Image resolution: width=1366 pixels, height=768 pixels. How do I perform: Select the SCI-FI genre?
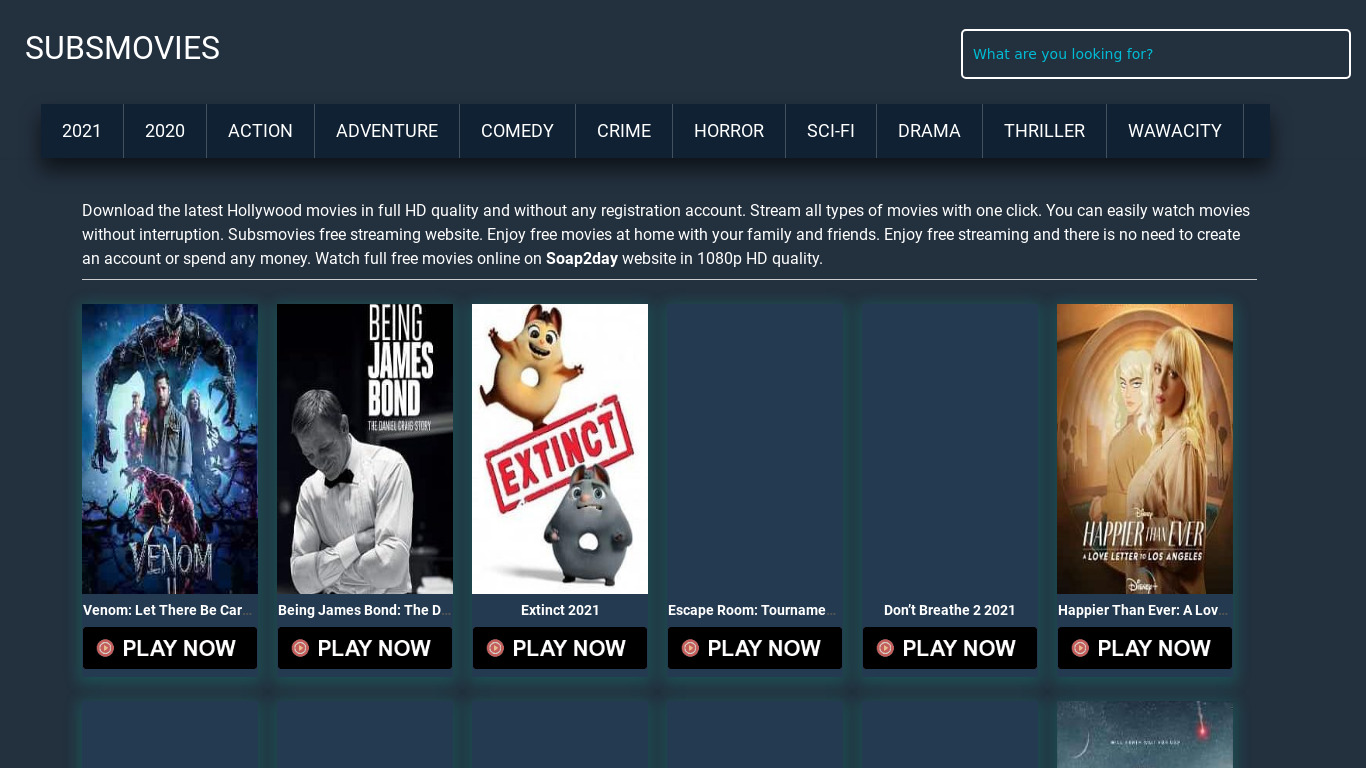[831, 131]
